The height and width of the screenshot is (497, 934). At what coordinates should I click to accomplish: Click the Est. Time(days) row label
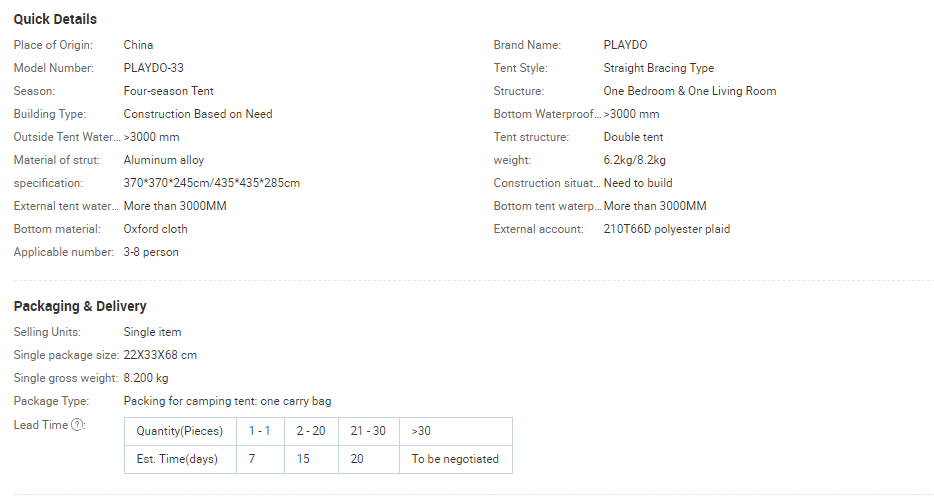click(180, 460)
